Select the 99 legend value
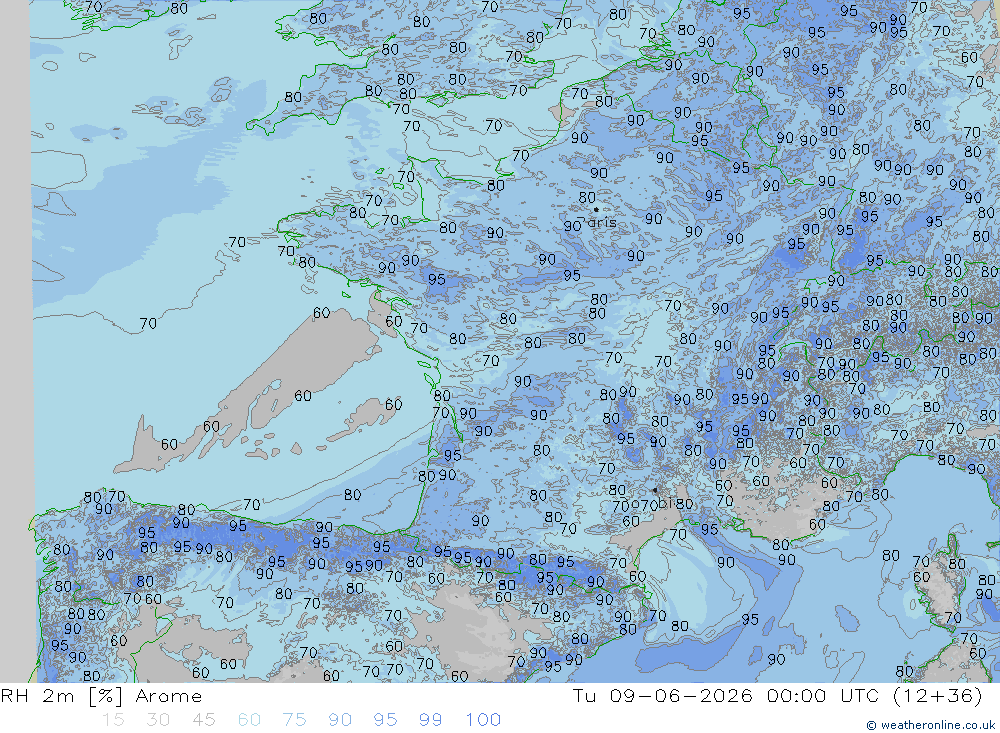 [430, 720]
